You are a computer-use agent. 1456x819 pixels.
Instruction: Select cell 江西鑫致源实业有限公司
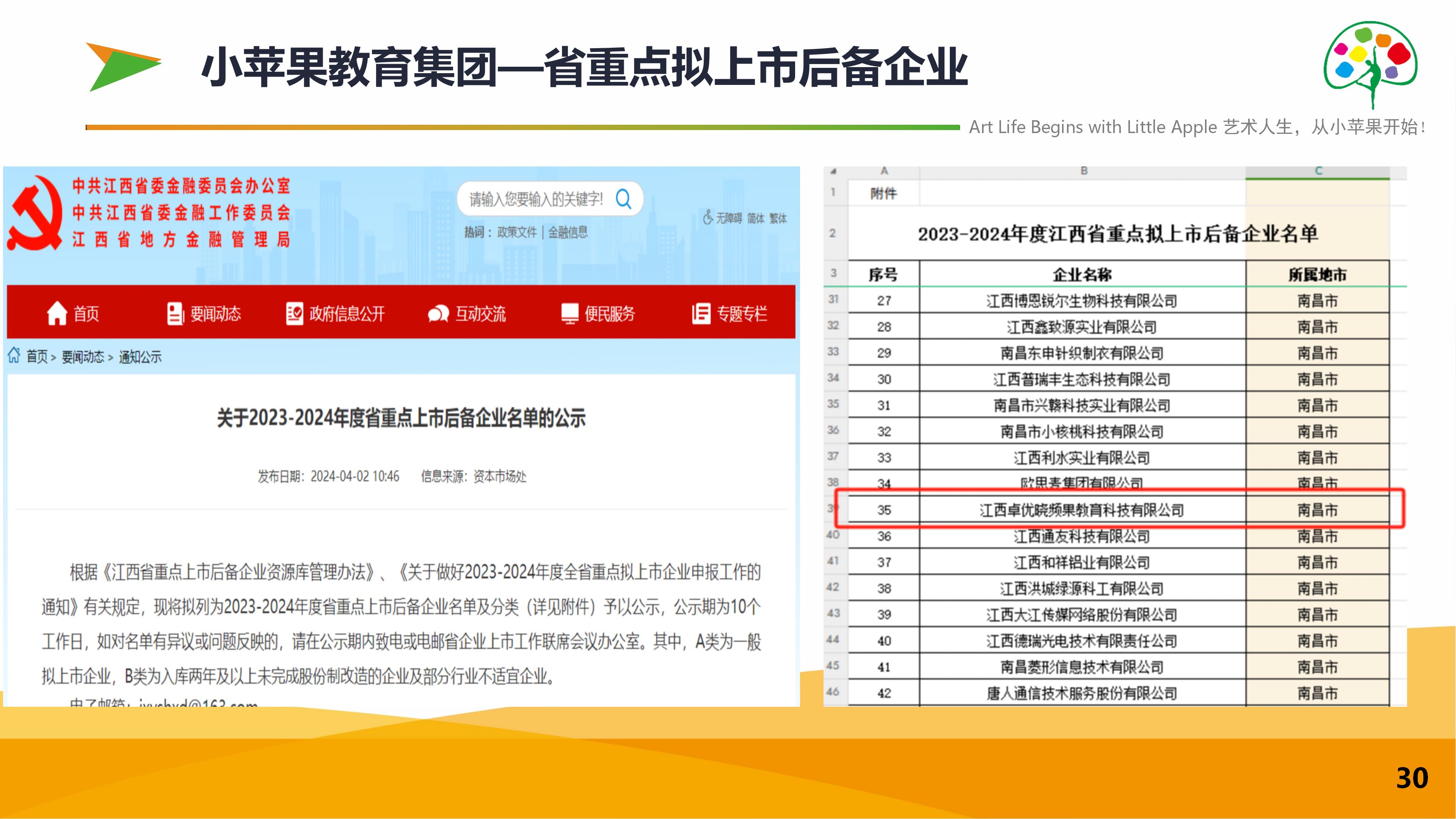point(1083,327)
